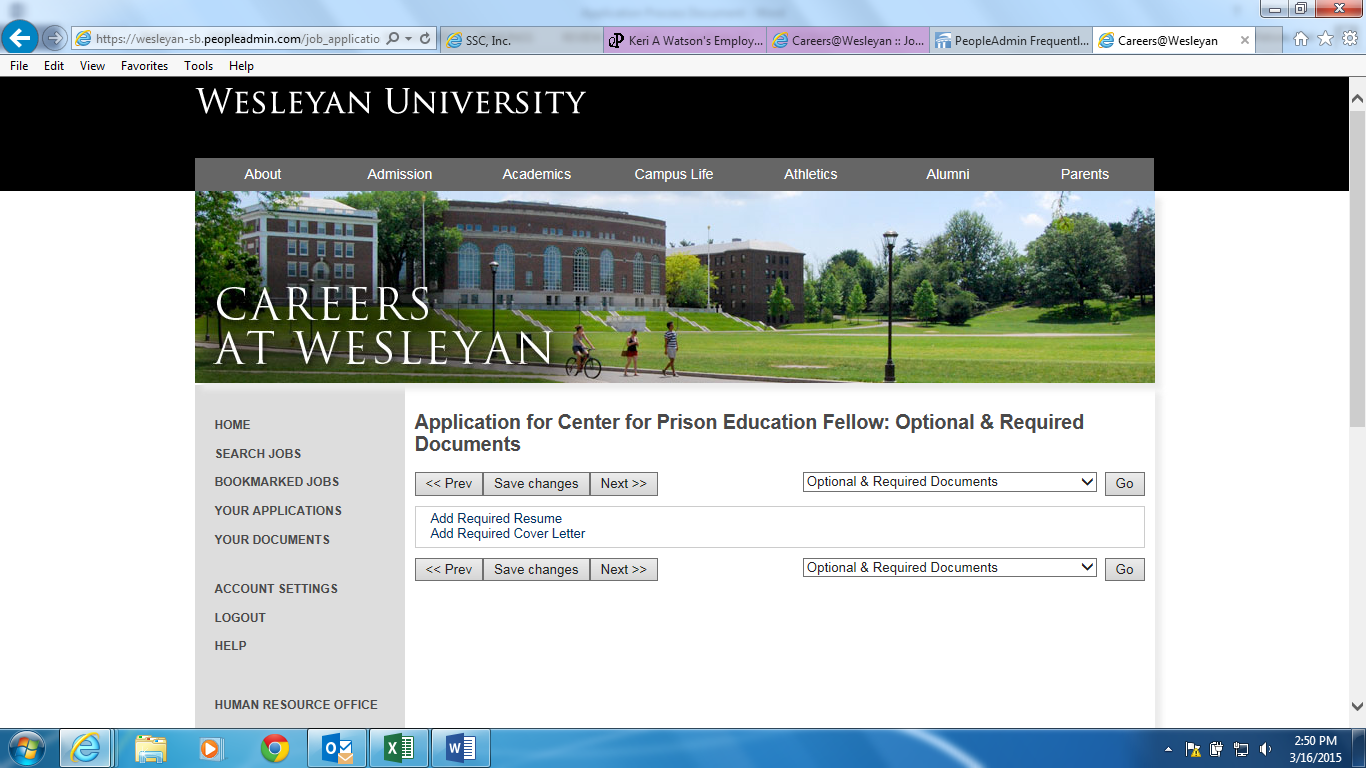Close the active Careers@Wesleyan tab

click(1245, 41)
